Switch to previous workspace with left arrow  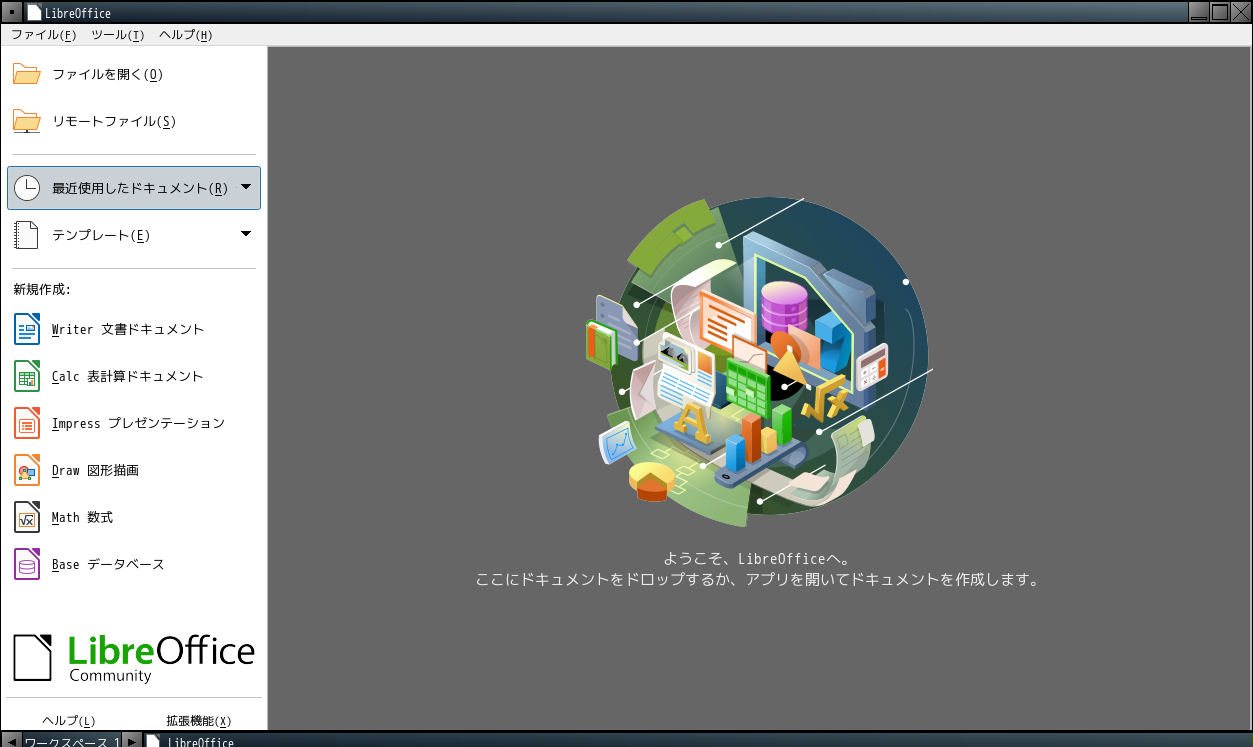click(11, 741)
